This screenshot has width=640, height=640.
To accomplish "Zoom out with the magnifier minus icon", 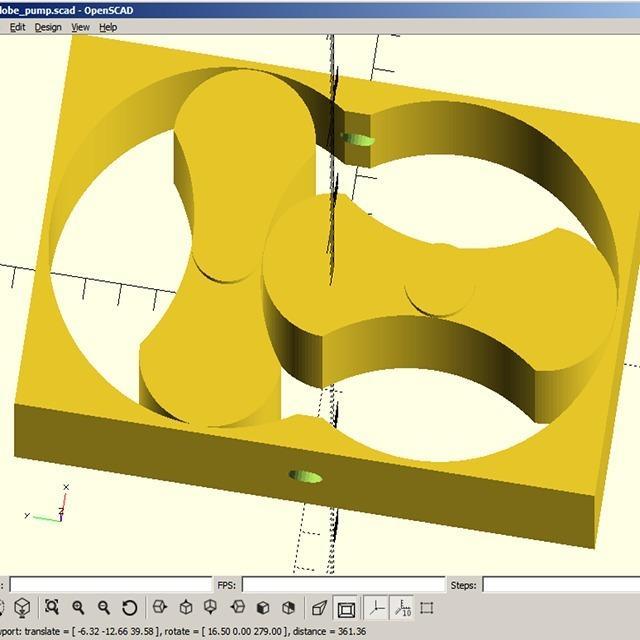I will 104,608.
